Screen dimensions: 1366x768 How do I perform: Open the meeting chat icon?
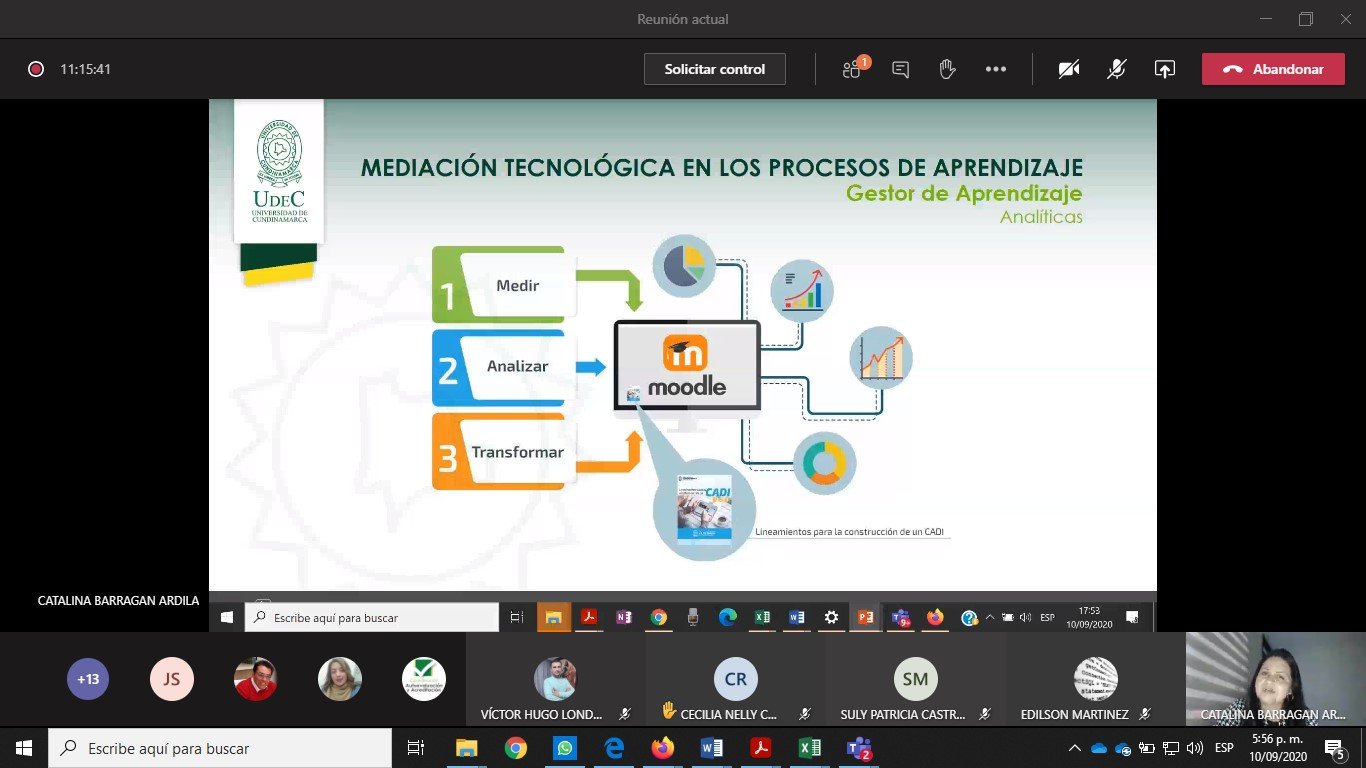click(900, 69)
